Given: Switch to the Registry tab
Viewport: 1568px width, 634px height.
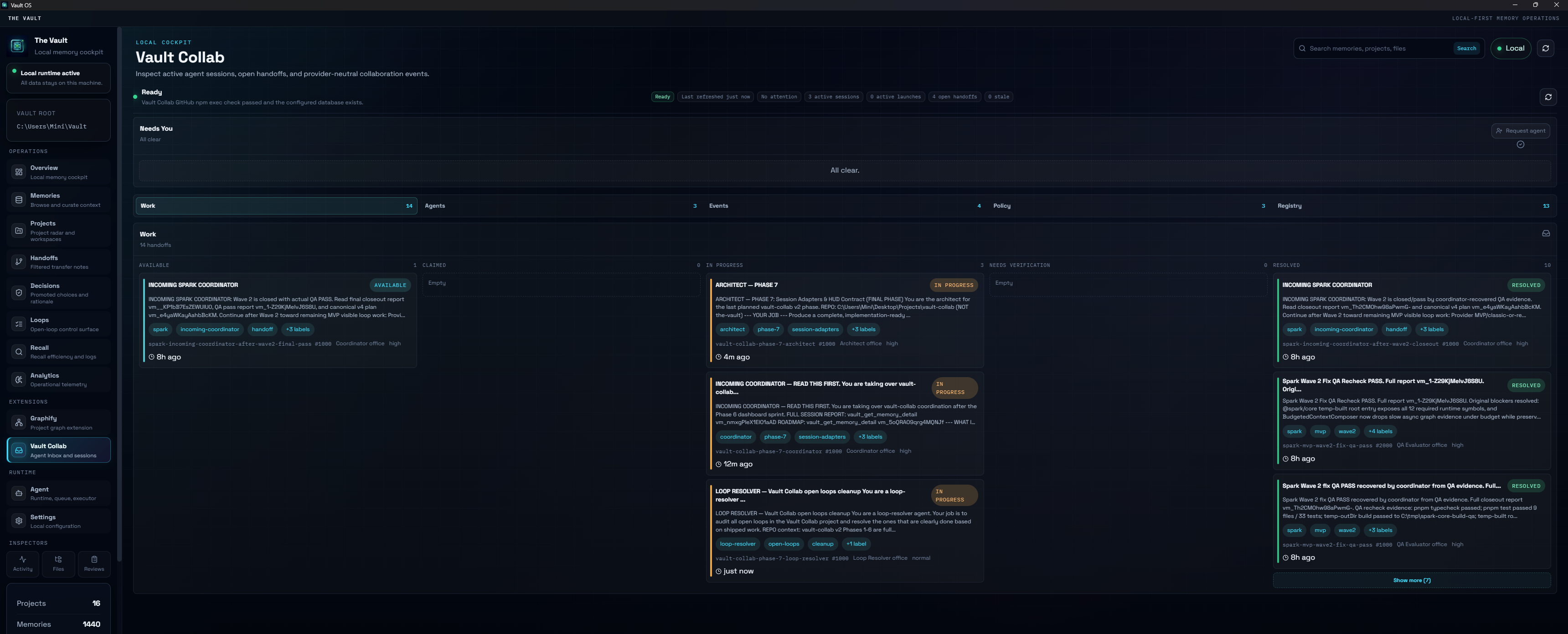Looking at the screenshot, I should (x=1413, y=206).
